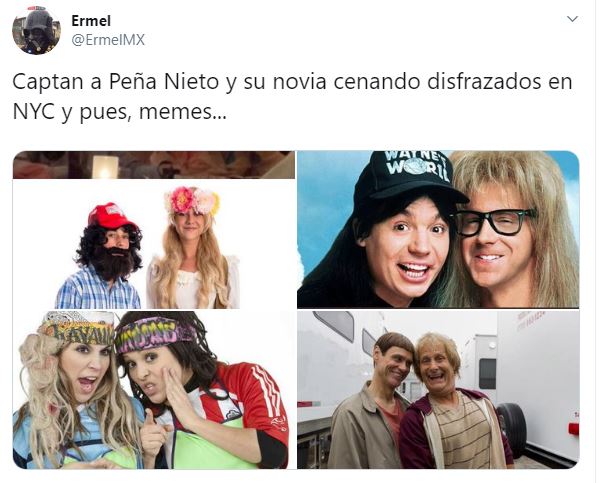602x483 pixels.
Task: Click the display name Ermel
Action: point(91,21)
